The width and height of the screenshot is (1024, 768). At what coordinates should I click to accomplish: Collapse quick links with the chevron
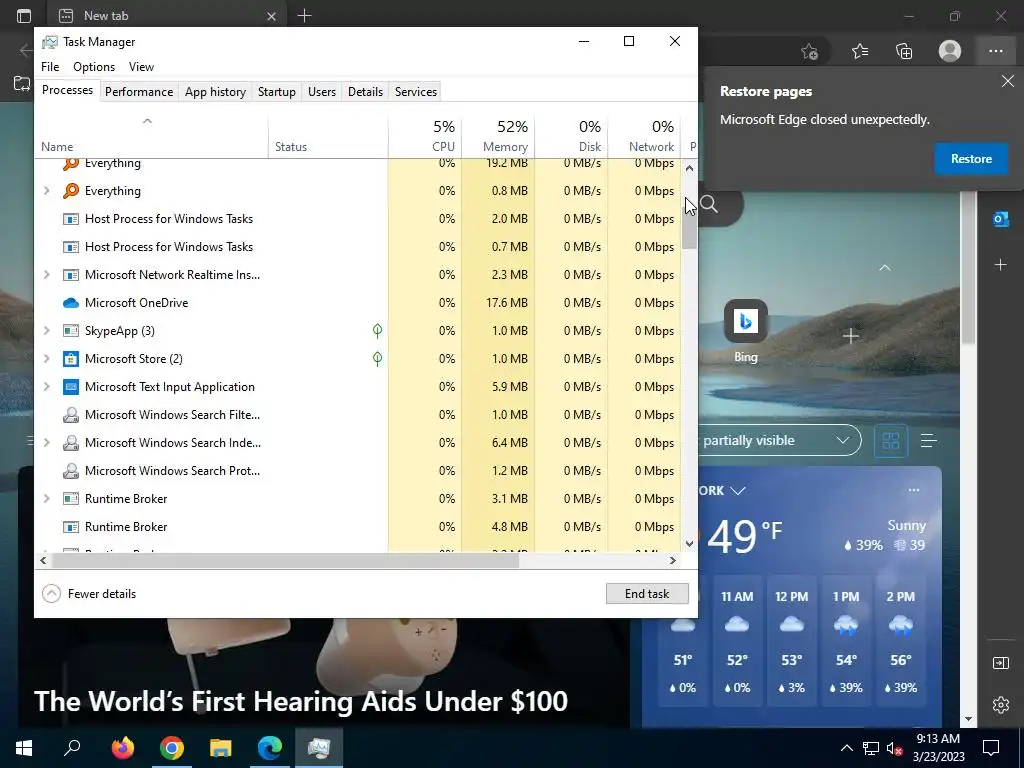point(884,268)
